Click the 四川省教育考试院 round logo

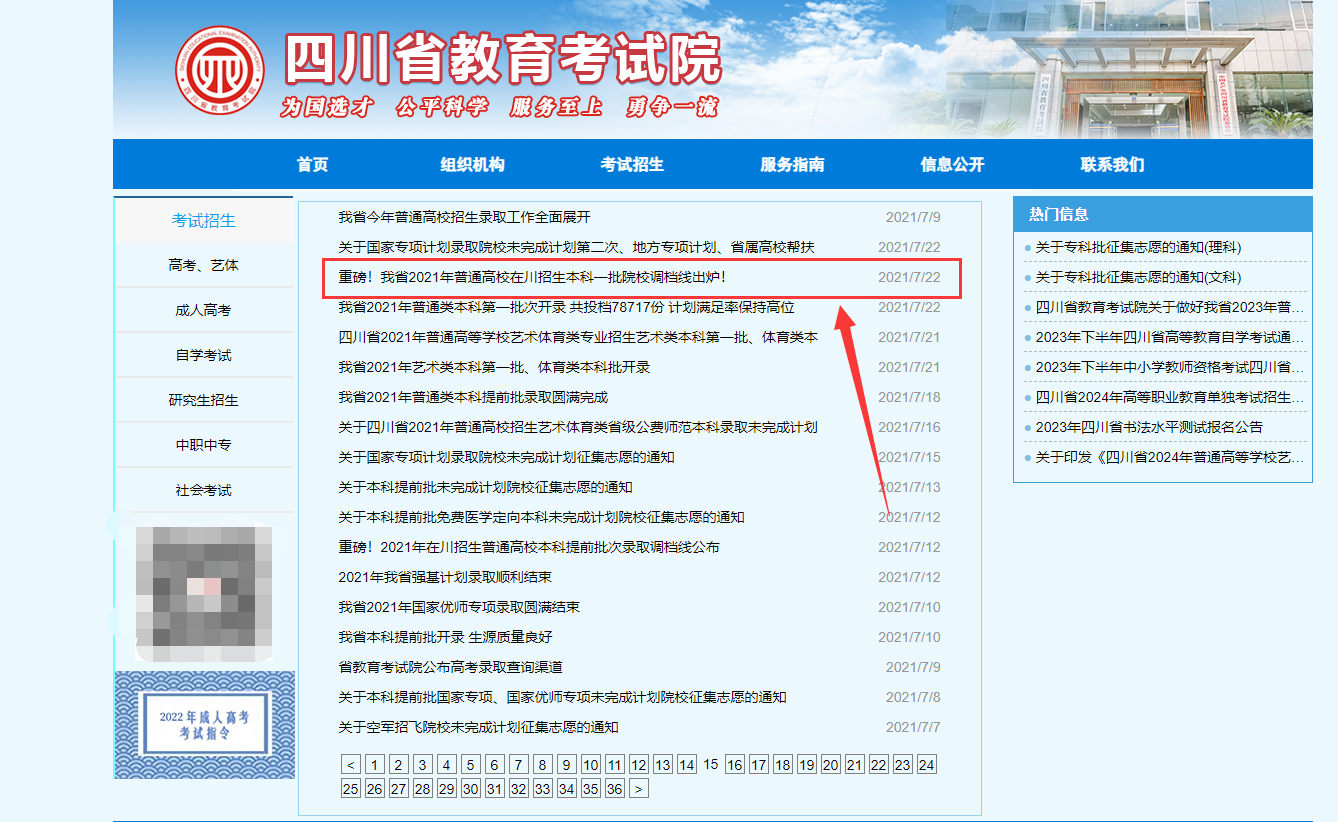point(219,70)
